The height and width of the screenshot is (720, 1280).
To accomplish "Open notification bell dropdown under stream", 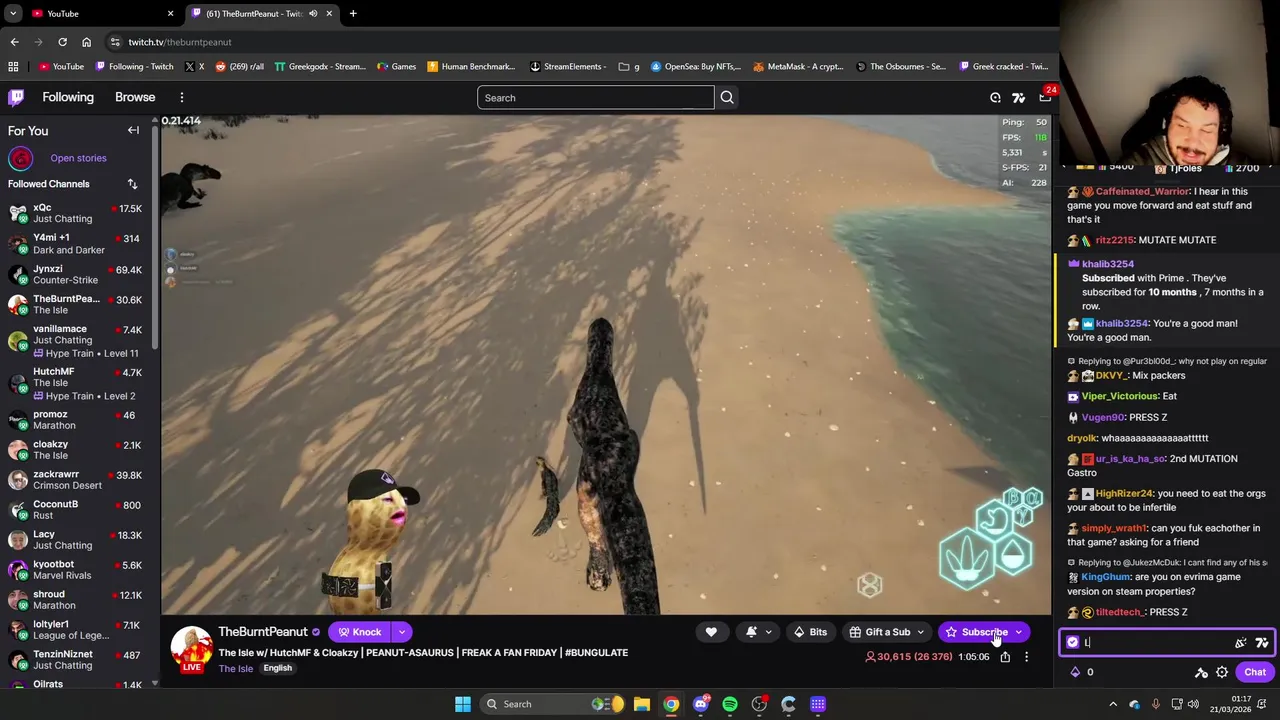I will (758, 632).
